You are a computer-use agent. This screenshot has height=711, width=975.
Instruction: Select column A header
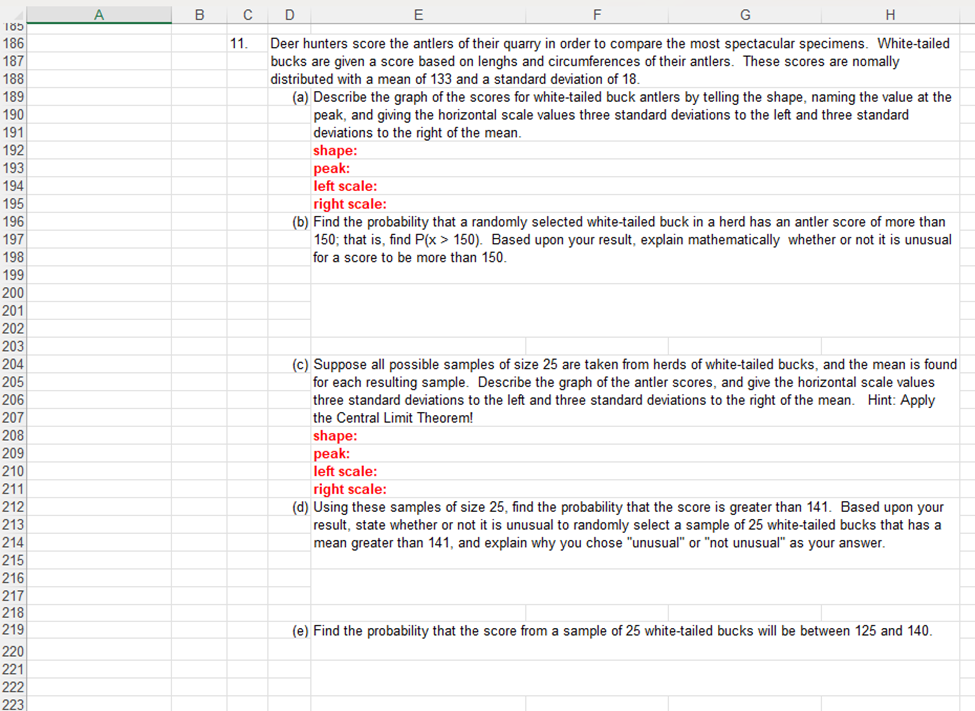(x=99, y=15)
